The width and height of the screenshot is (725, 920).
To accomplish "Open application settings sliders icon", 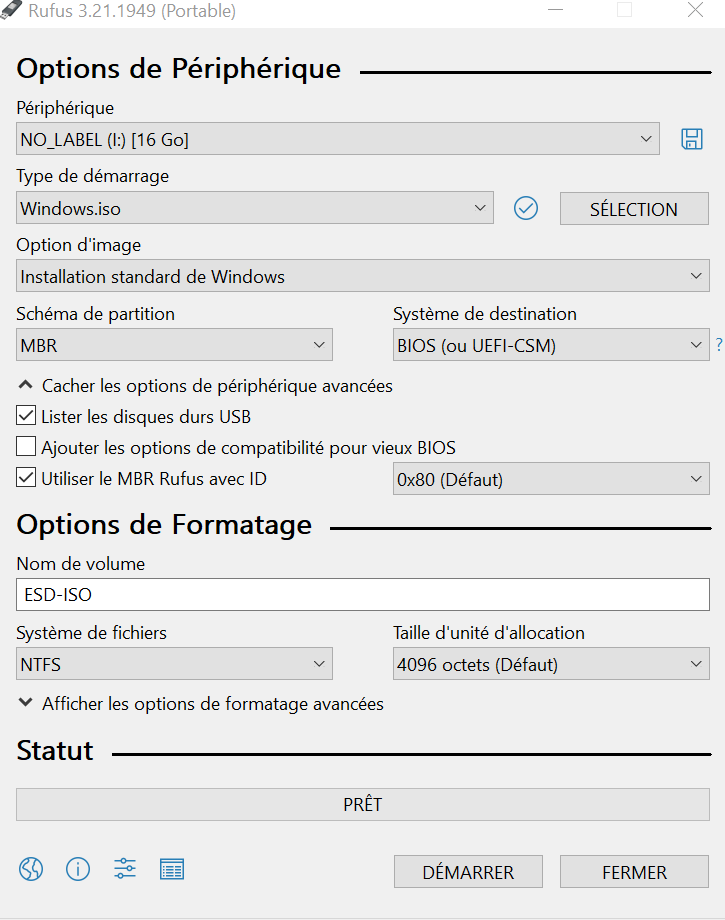I will (125, 868).
